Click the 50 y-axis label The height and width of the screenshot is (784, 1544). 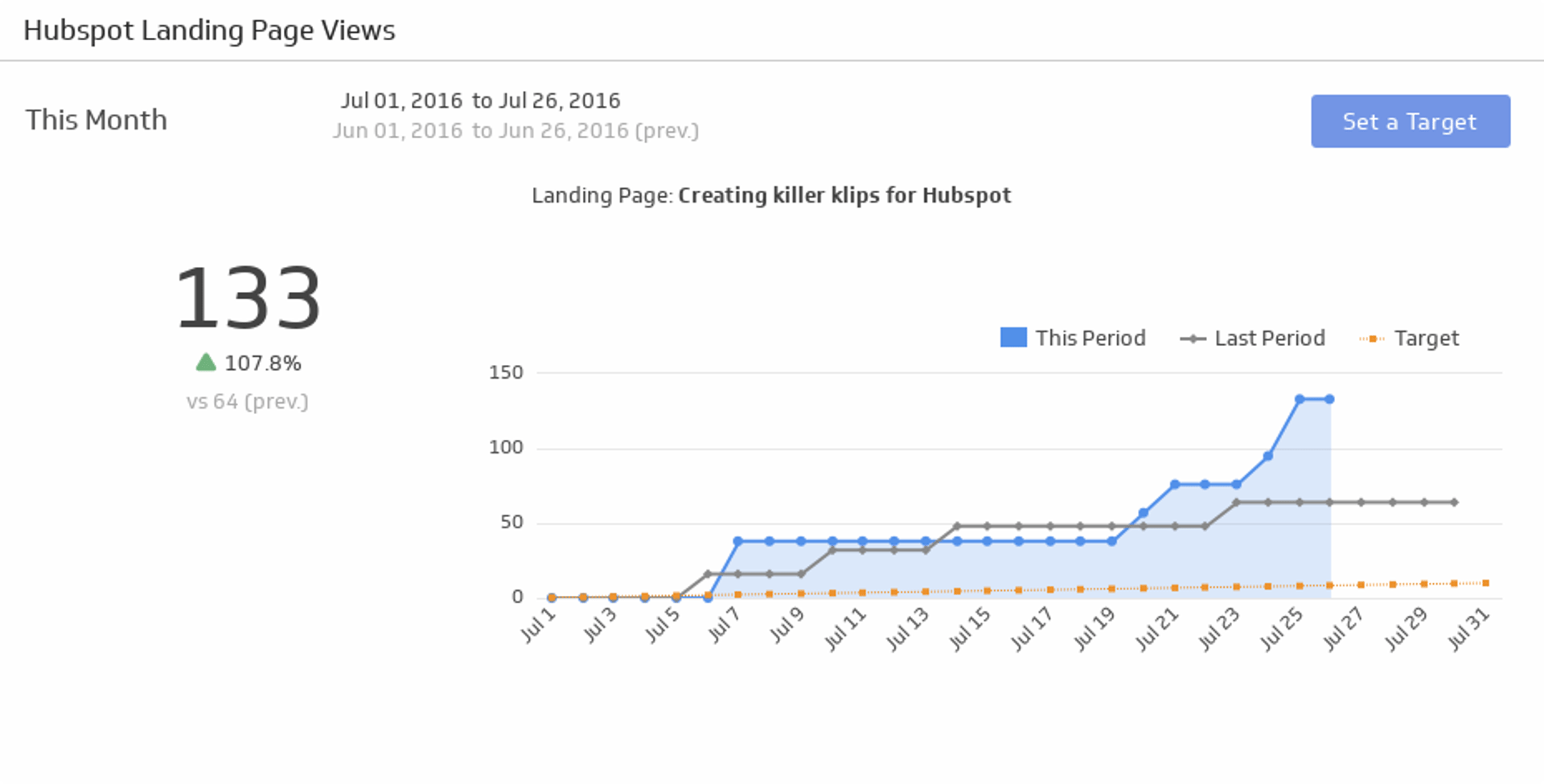click(511, 523)
